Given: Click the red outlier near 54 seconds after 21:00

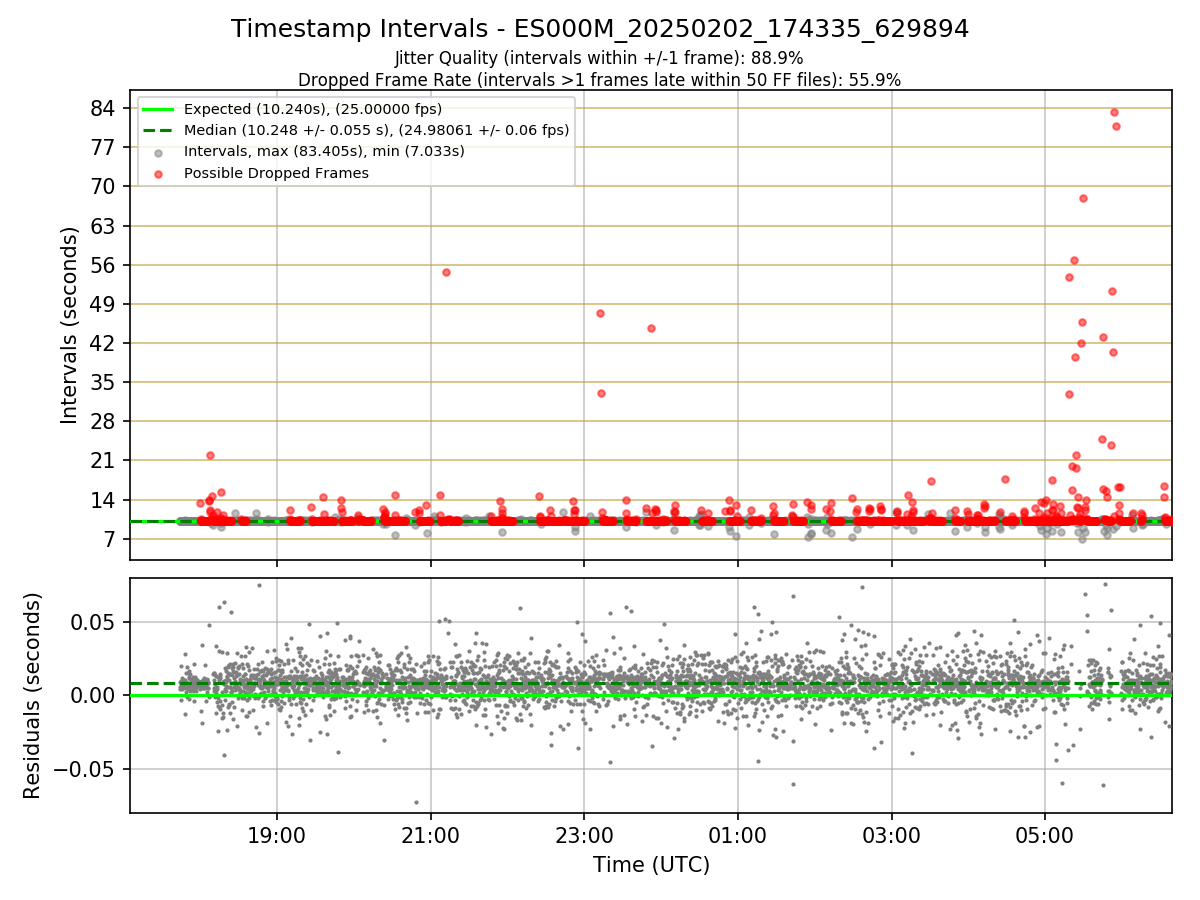Looking at the screenshot, I should tap(446, 272).
